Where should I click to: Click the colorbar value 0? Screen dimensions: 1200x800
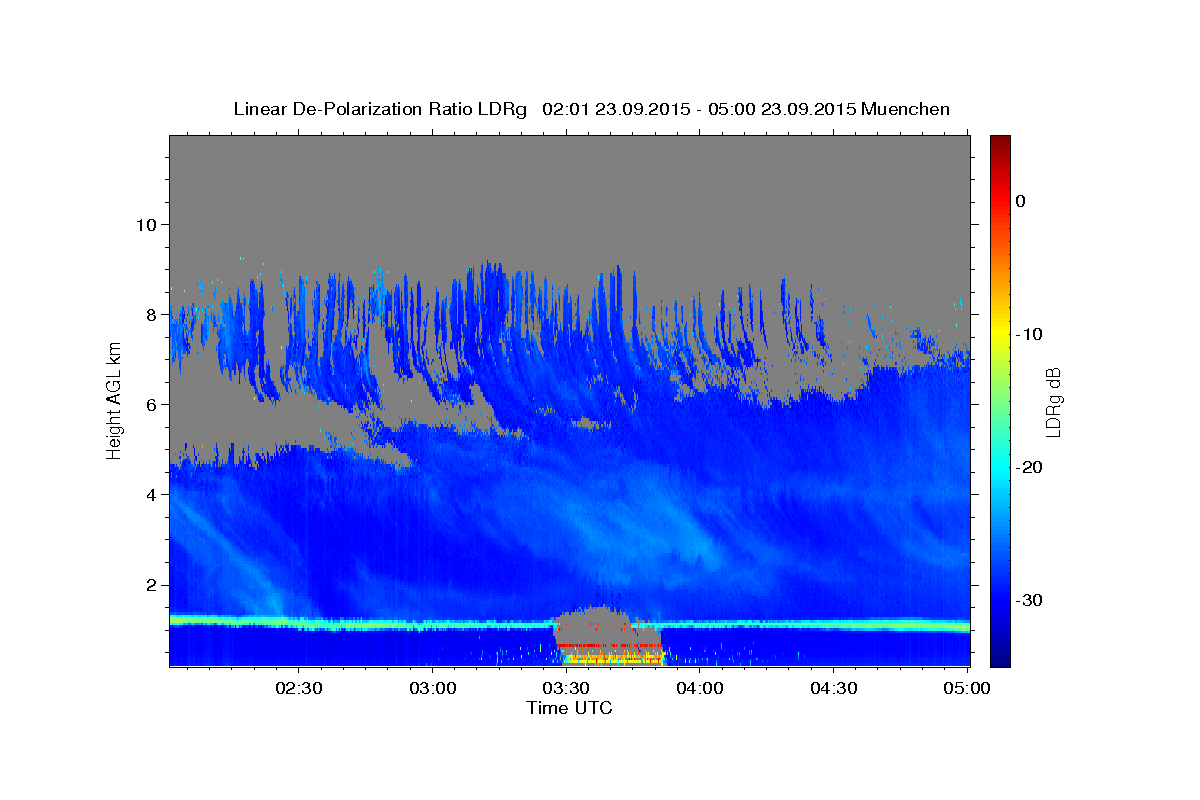1021,201
